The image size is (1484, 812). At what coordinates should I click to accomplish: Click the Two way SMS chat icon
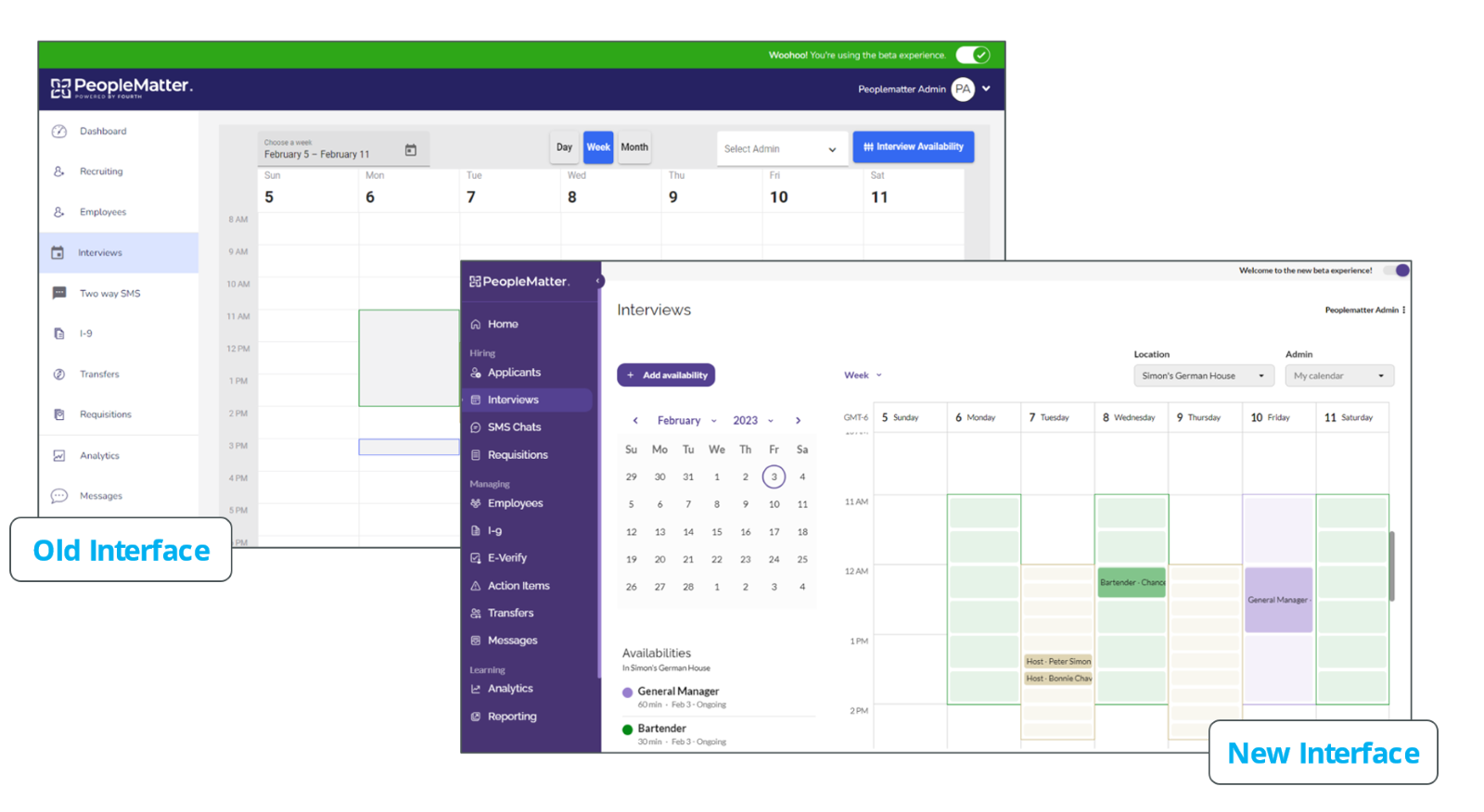[59, 293]
